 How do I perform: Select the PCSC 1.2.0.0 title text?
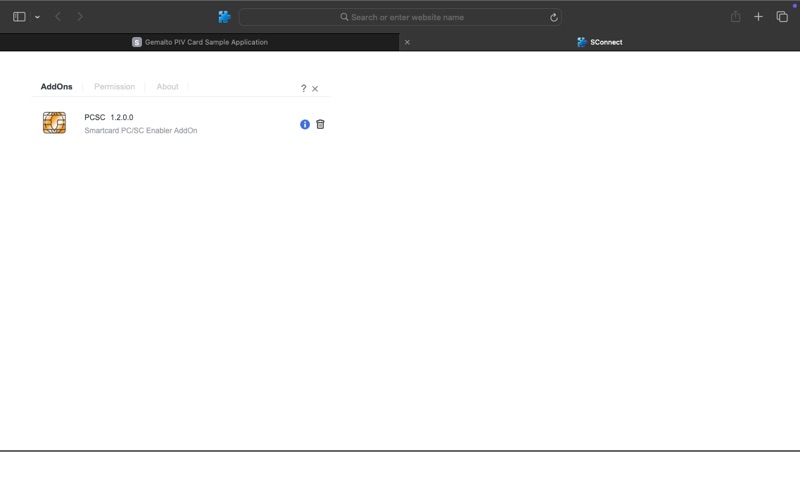pyautogui.click(x=109, y=117)
